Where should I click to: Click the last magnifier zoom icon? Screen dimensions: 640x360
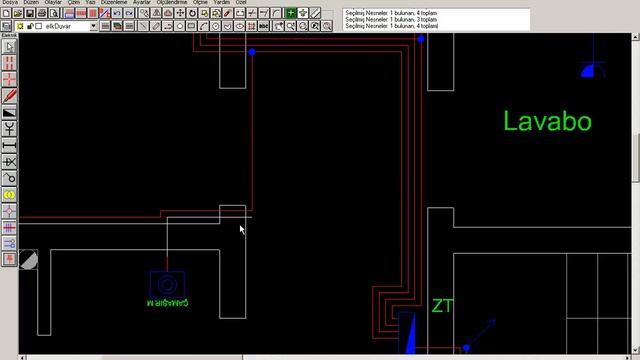(327, 26)
